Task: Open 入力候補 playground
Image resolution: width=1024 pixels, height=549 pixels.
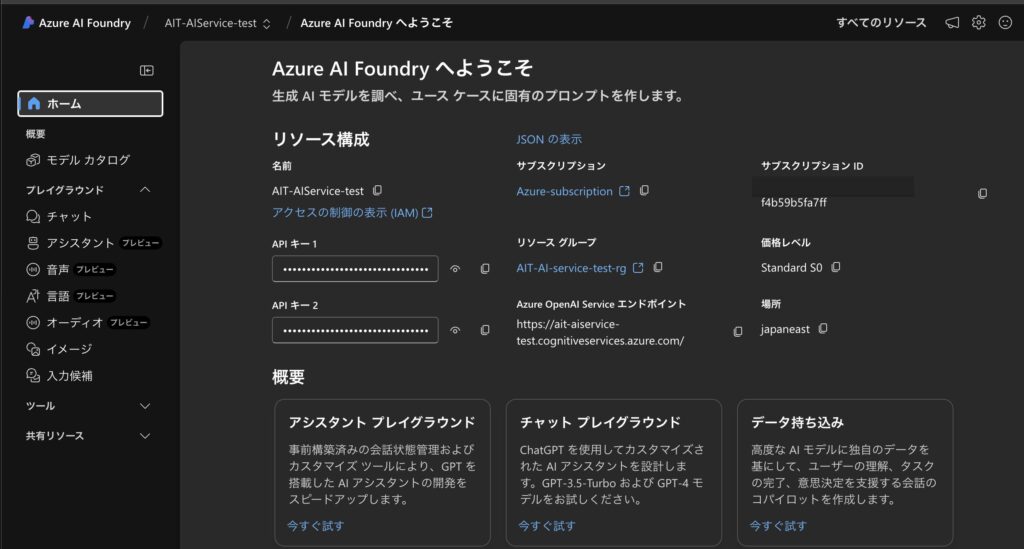Action: point(59,376)
